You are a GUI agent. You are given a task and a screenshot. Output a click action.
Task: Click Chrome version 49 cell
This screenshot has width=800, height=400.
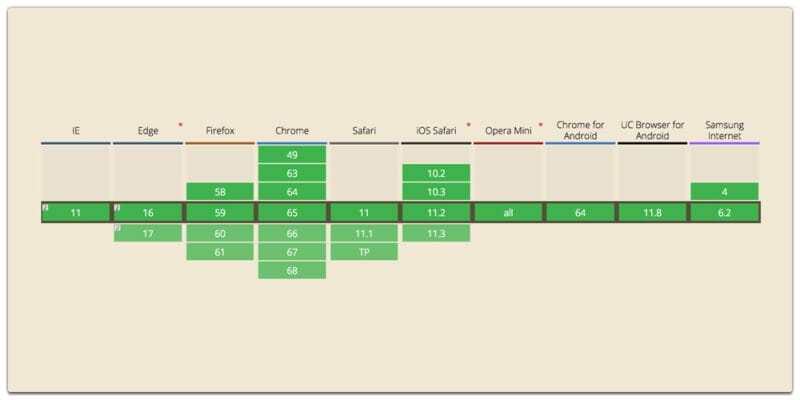tap(292, 155)
